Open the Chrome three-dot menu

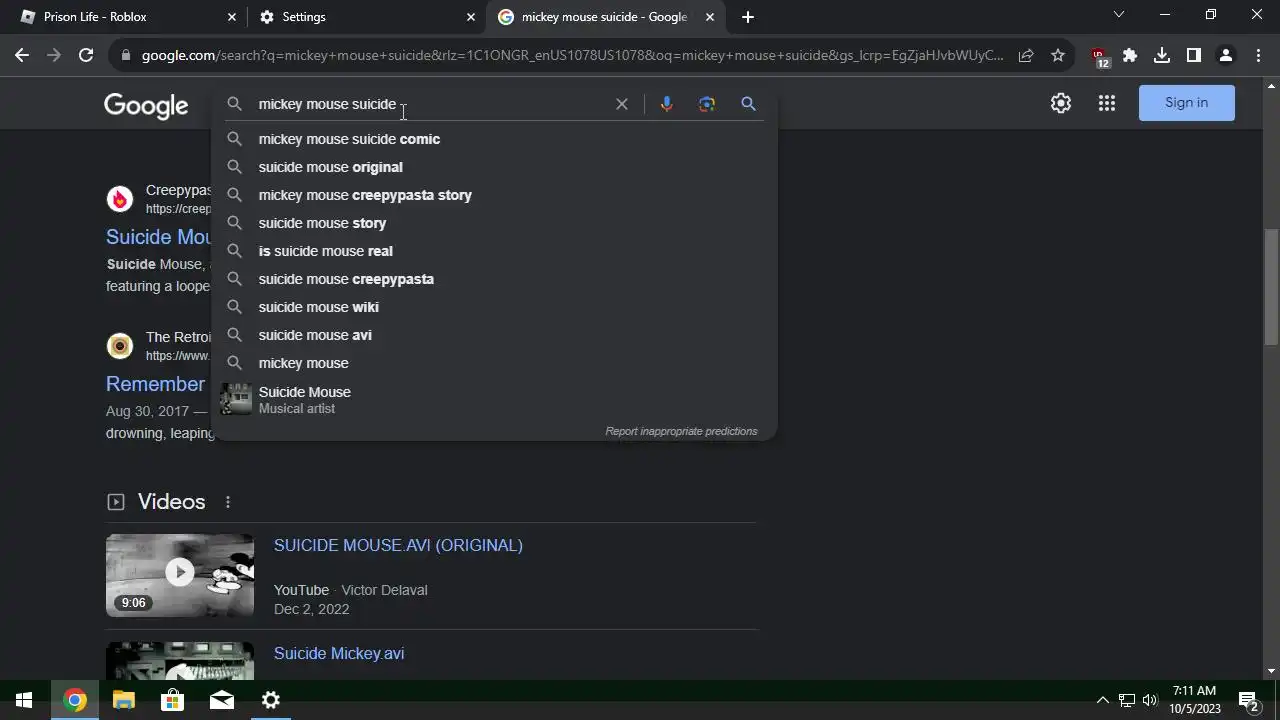[x=1258, y=56]
